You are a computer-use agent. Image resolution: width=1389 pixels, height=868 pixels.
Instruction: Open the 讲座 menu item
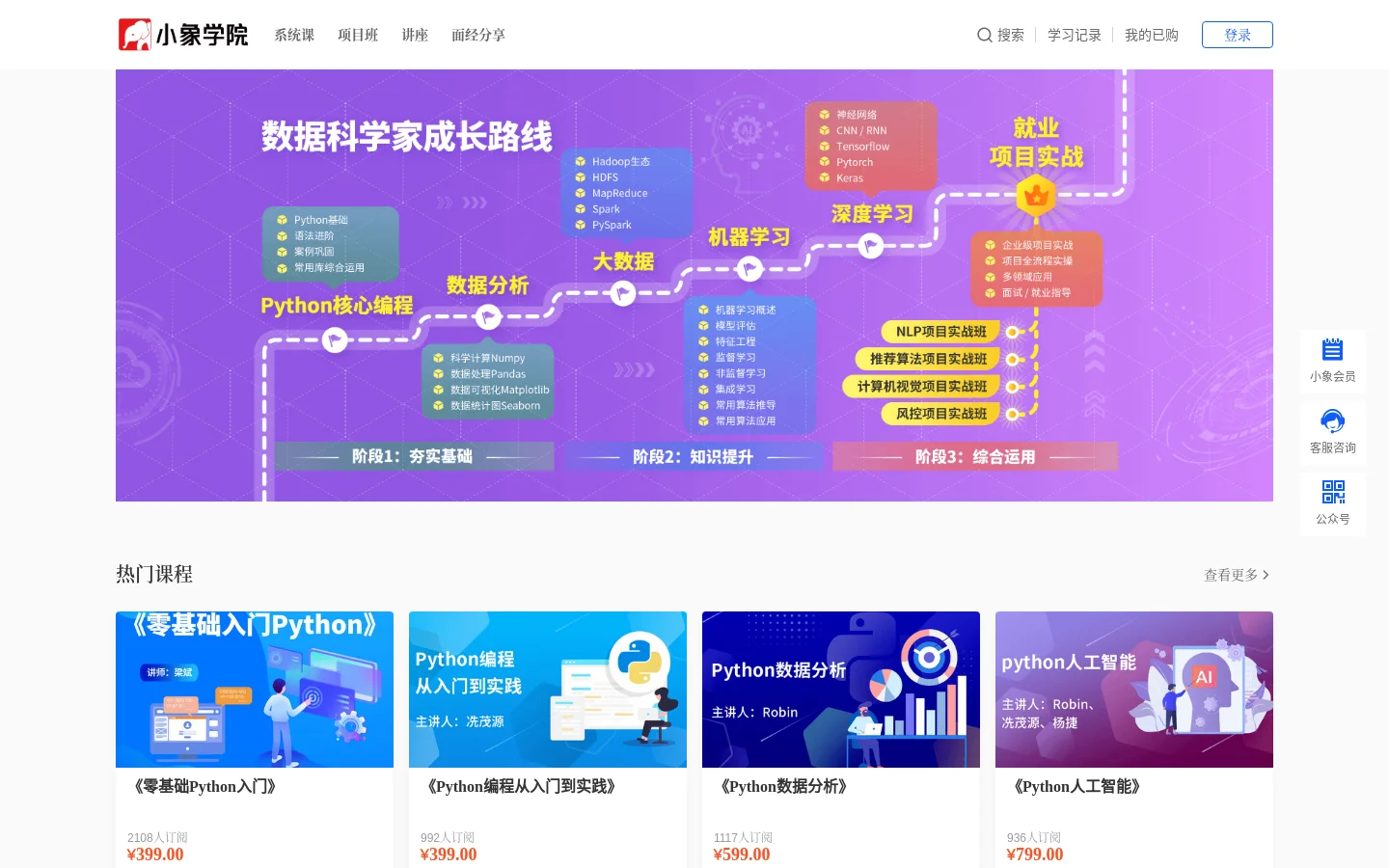(x=415, y=35)
